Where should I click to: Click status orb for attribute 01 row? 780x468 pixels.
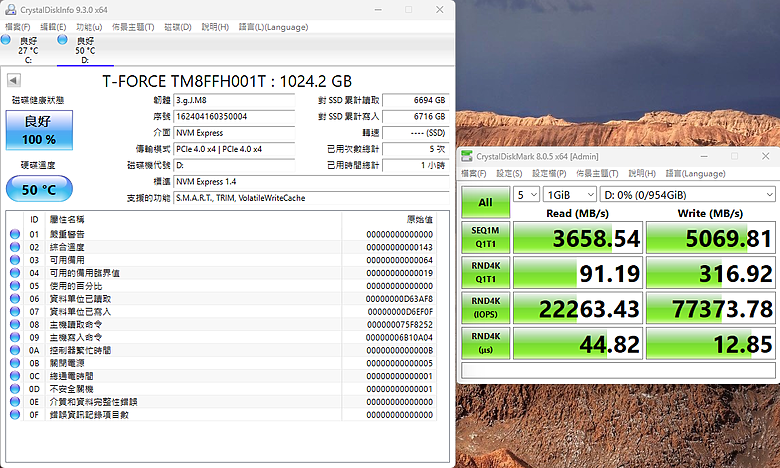click(x=15, y=234)
